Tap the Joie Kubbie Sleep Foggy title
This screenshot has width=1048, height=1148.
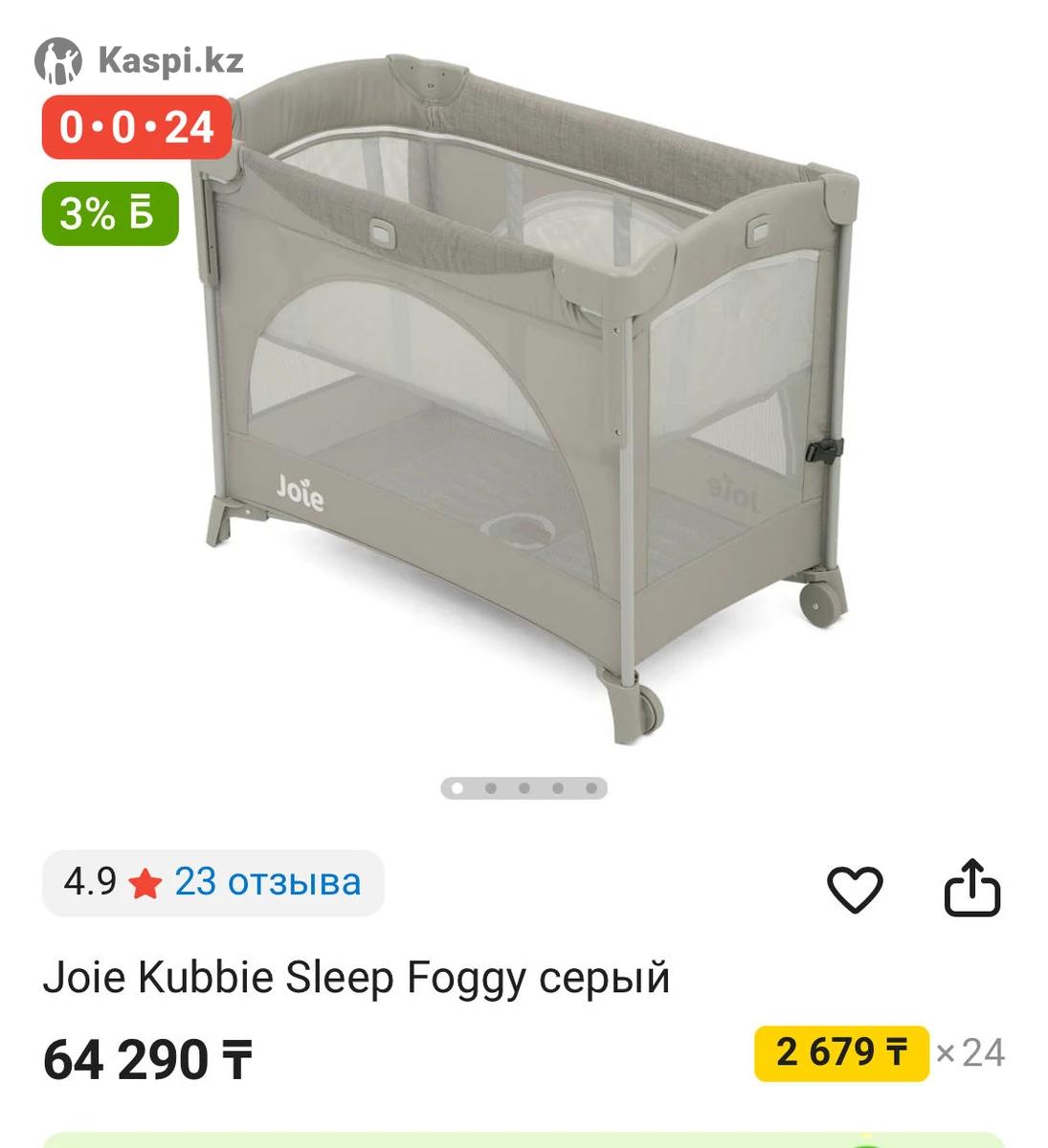click(x=356, y=979)
